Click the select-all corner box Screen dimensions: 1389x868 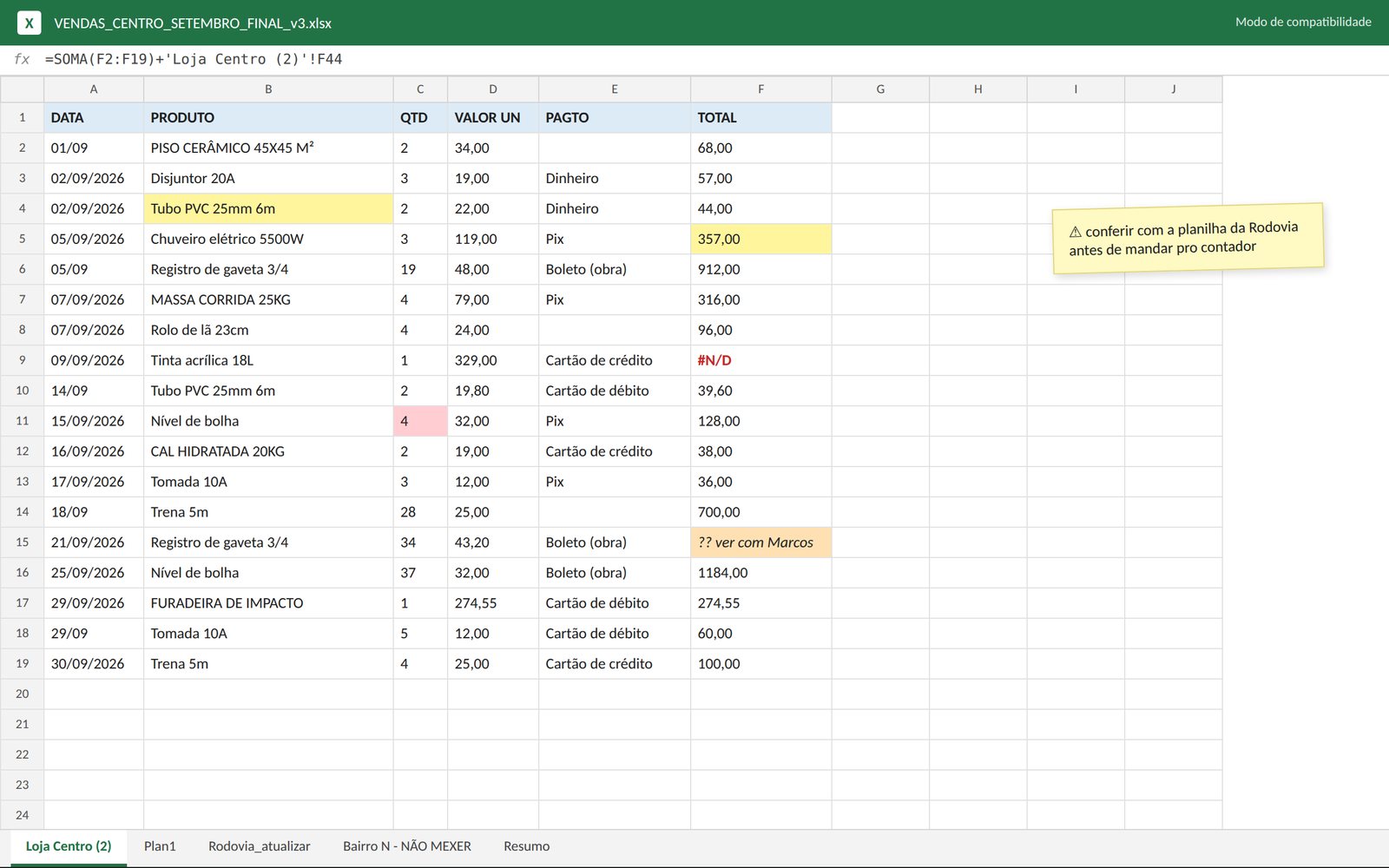[22, 89]
